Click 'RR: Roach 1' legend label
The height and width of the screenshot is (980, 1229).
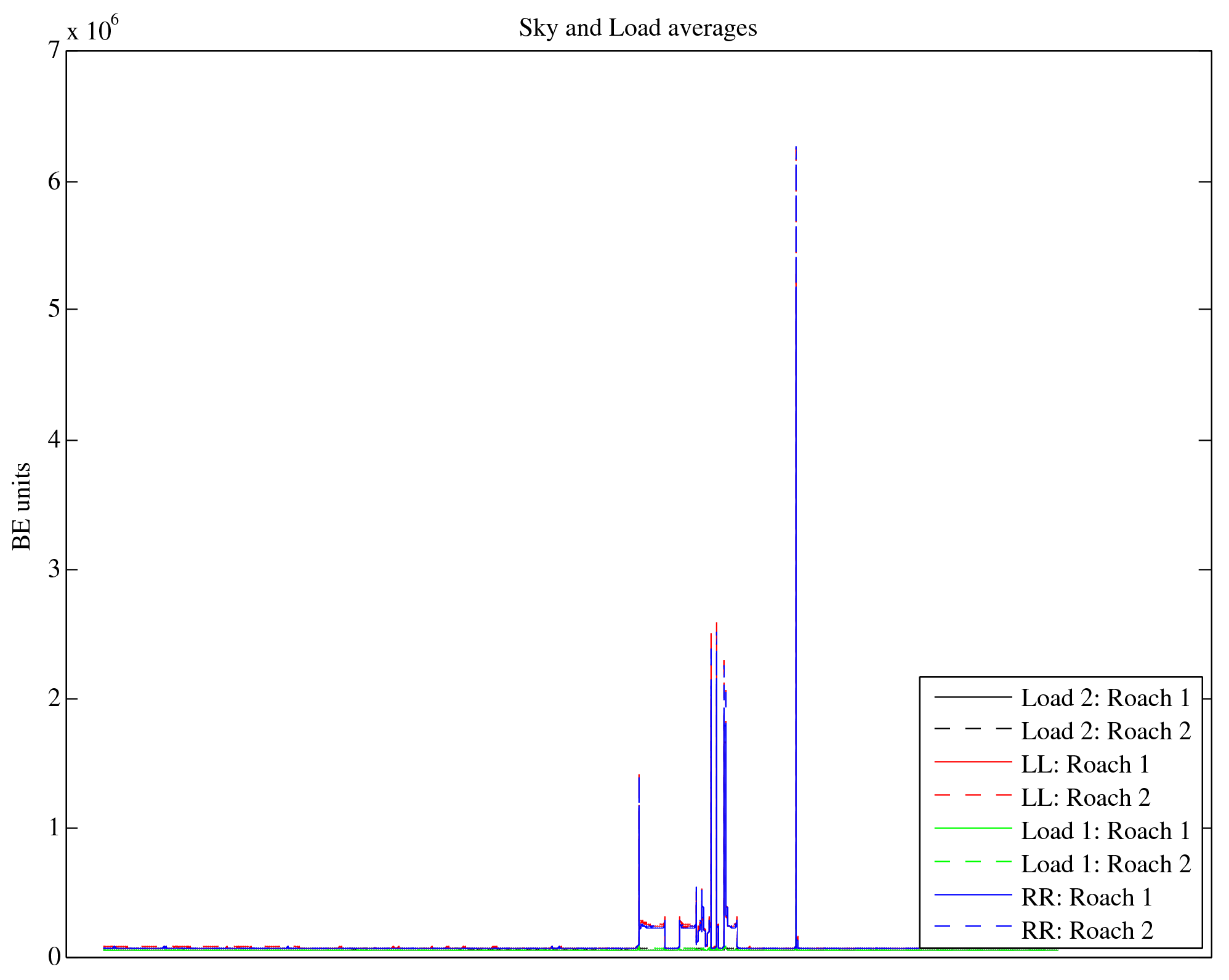tap(1086, 898)
